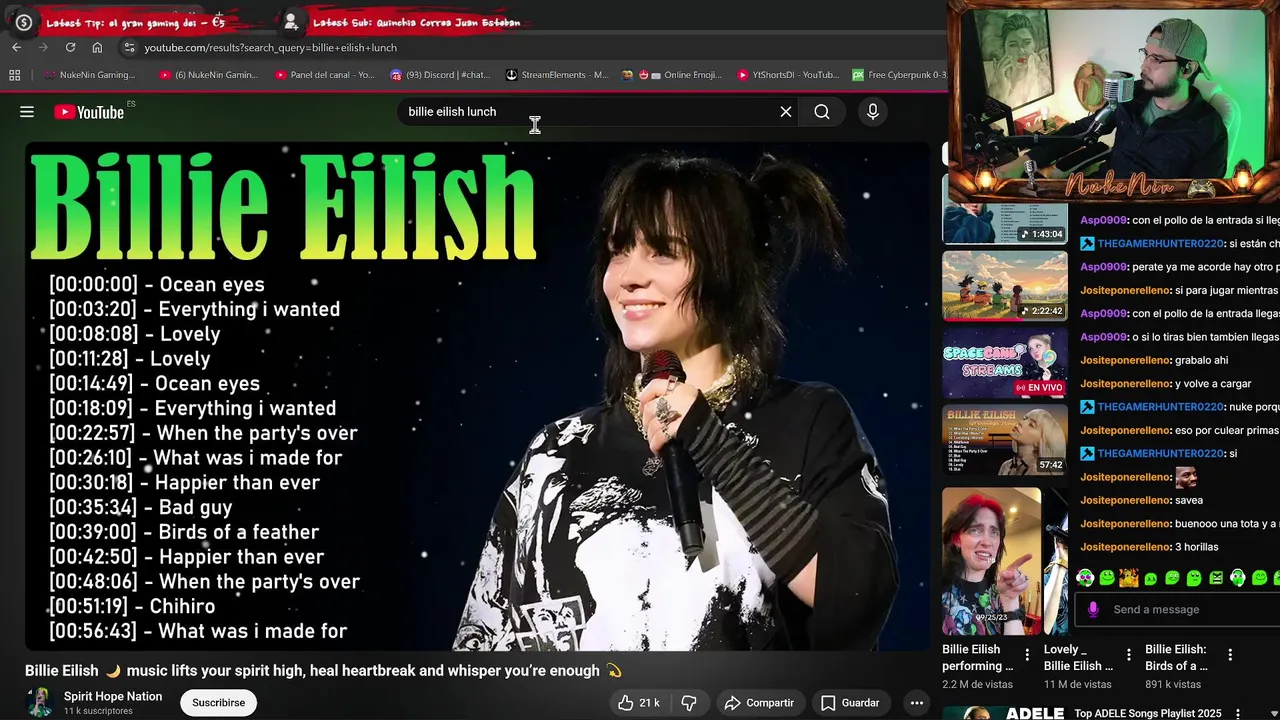The image size is (1280, 720).
Task: Click the '[00:39:00] - Birds of a feather' line
Action: [x=184, y=532]
